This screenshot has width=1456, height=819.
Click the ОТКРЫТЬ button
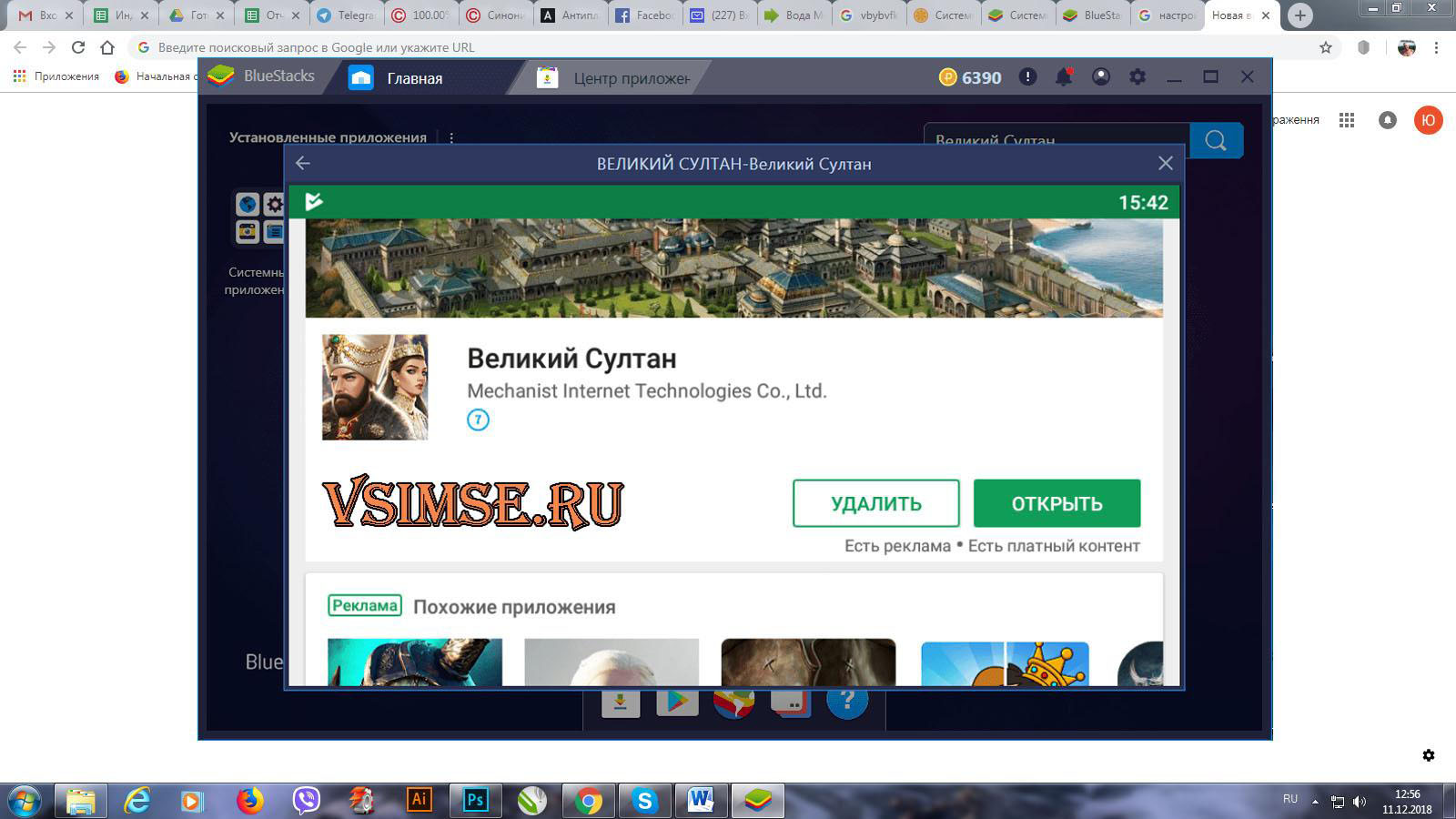click(1057, 503)
